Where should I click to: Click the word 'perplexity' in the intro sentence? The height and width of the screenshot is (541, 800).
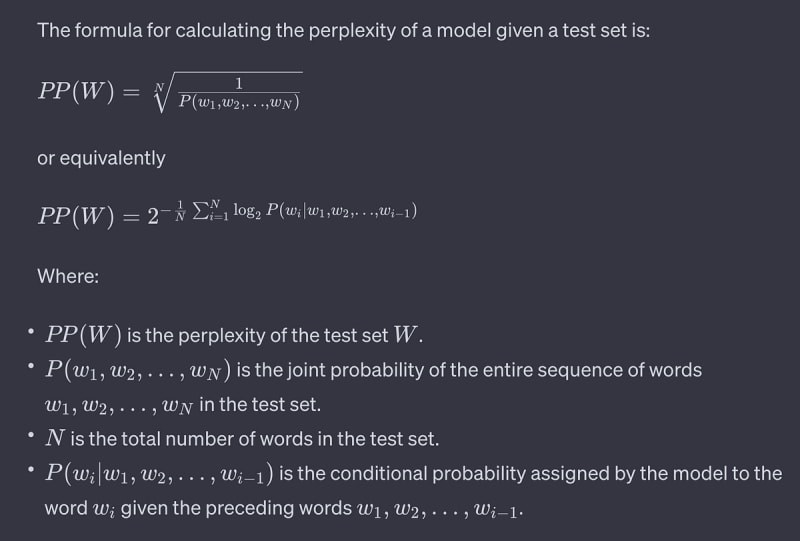click(x=310, y=30)
